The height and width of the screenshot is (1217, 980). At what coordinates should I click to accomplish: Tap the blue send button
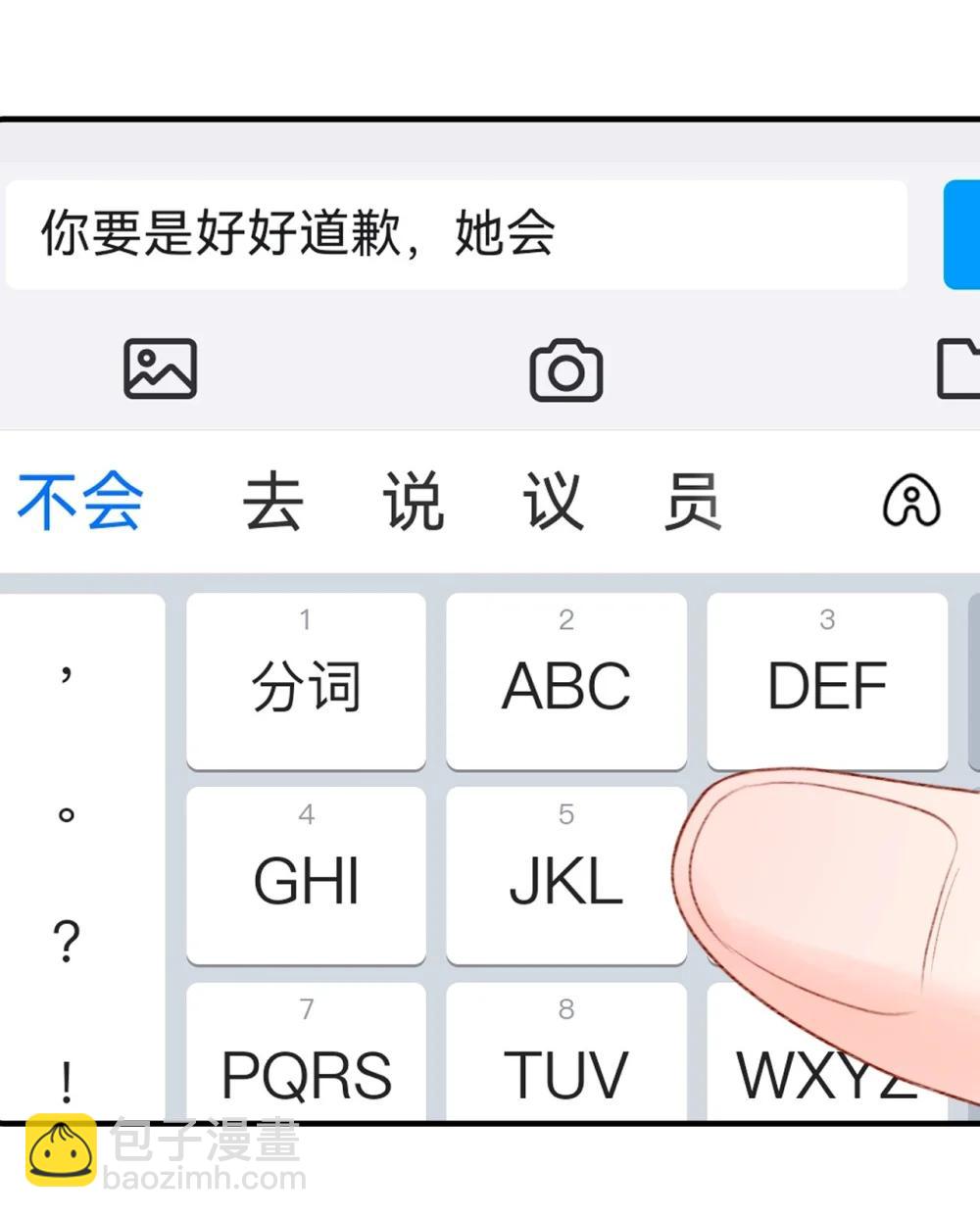[961, 234]
